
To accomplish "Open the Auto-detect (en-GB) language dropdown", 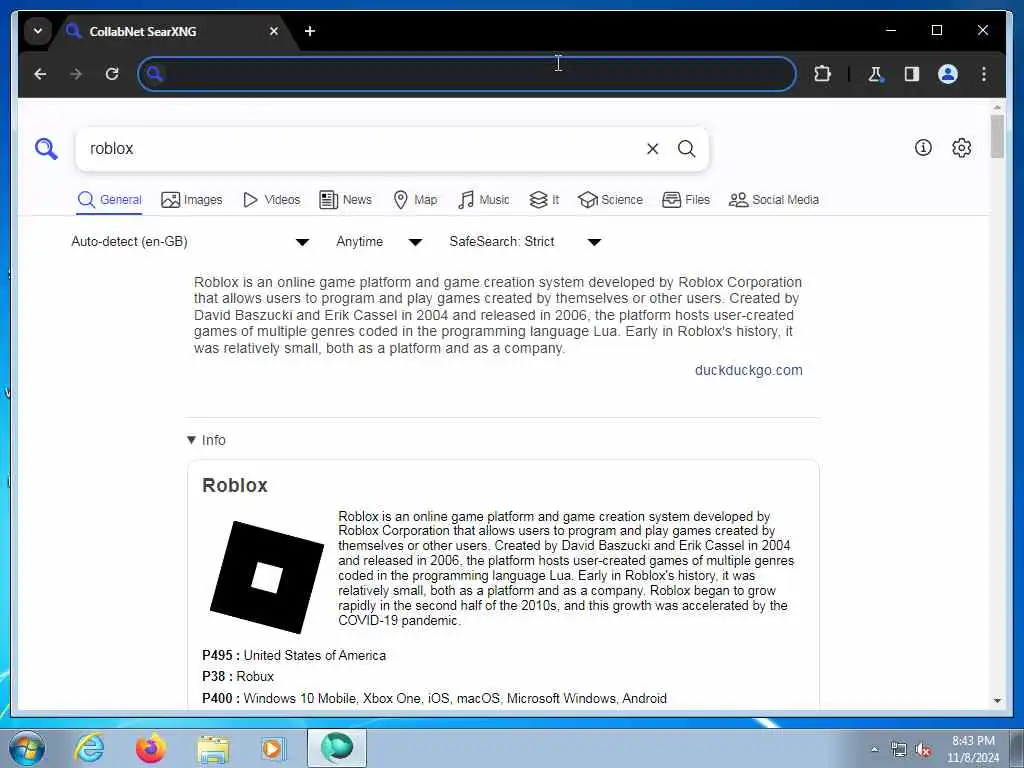I will pyautogui.click(x=190, y=242).
